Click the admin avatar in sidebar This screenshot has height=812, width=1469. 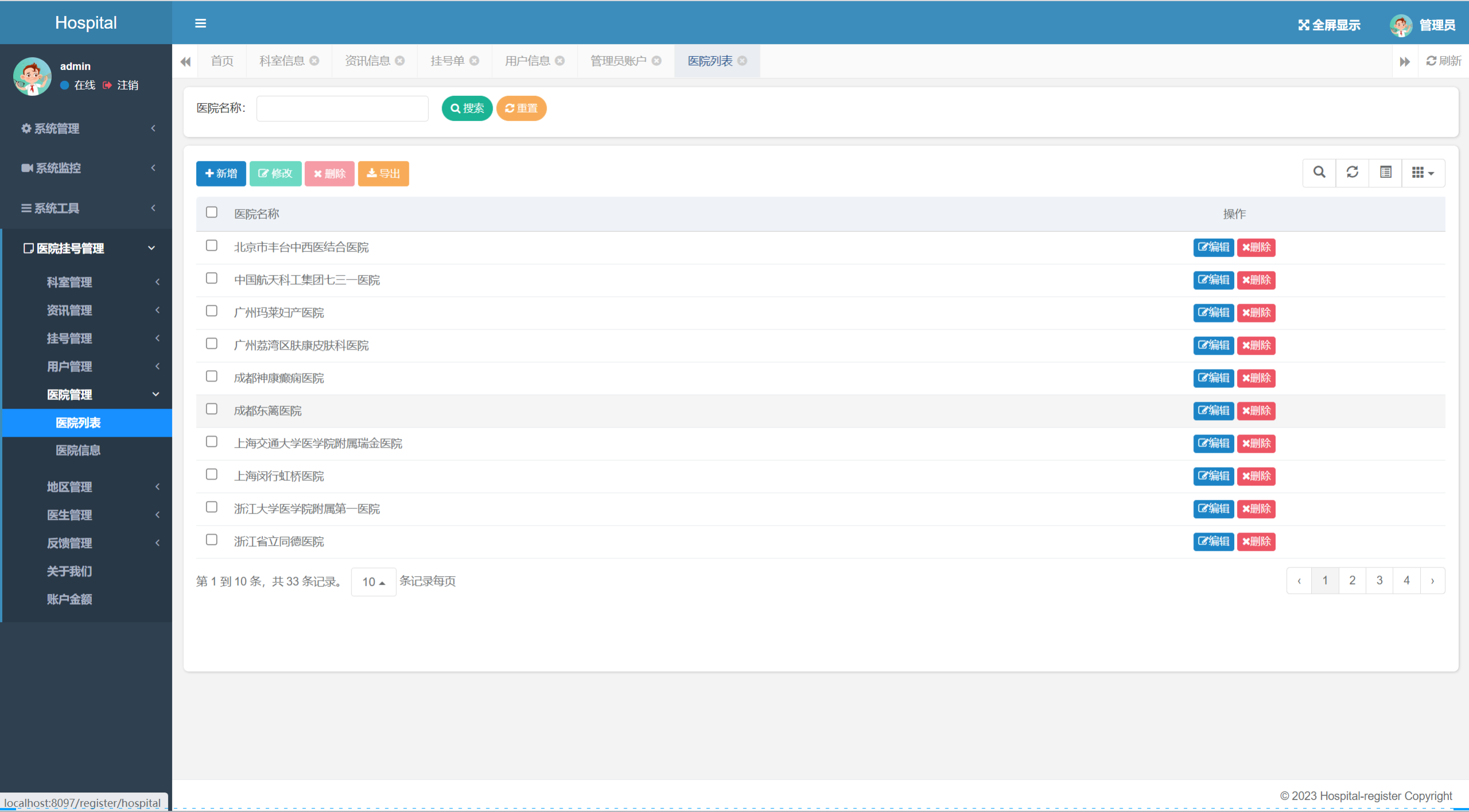click(x=32, y=76)
